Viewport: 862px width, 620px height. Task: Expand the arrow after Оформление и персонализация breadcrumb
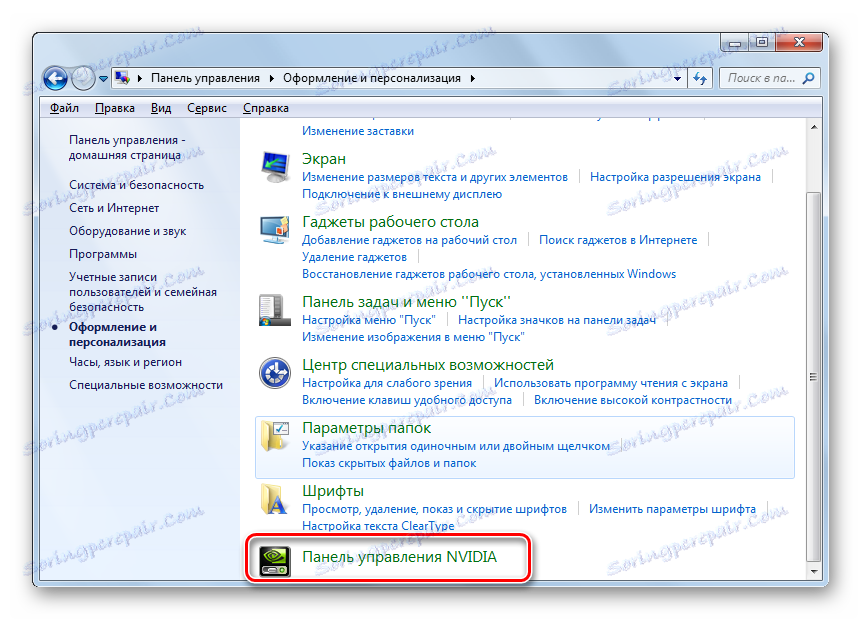point(473,79)
